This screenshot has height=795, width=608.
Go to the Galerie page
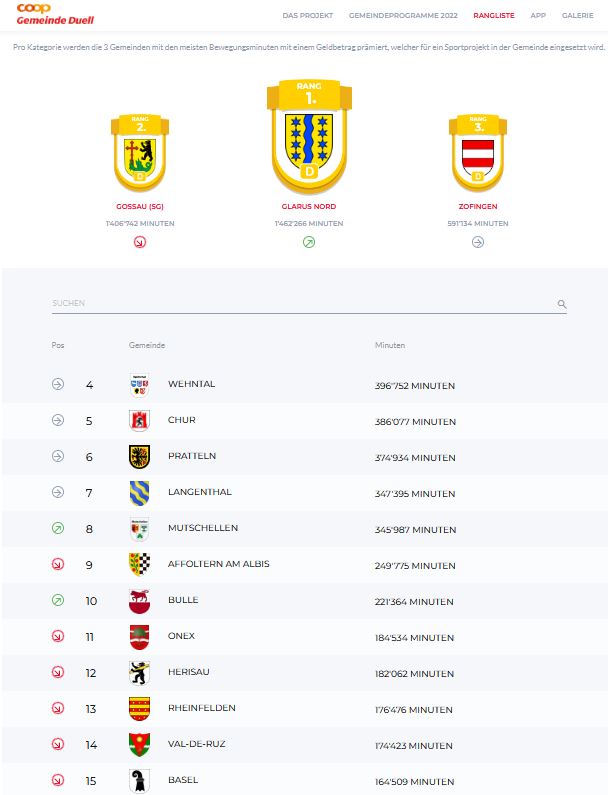click(578, 16)
